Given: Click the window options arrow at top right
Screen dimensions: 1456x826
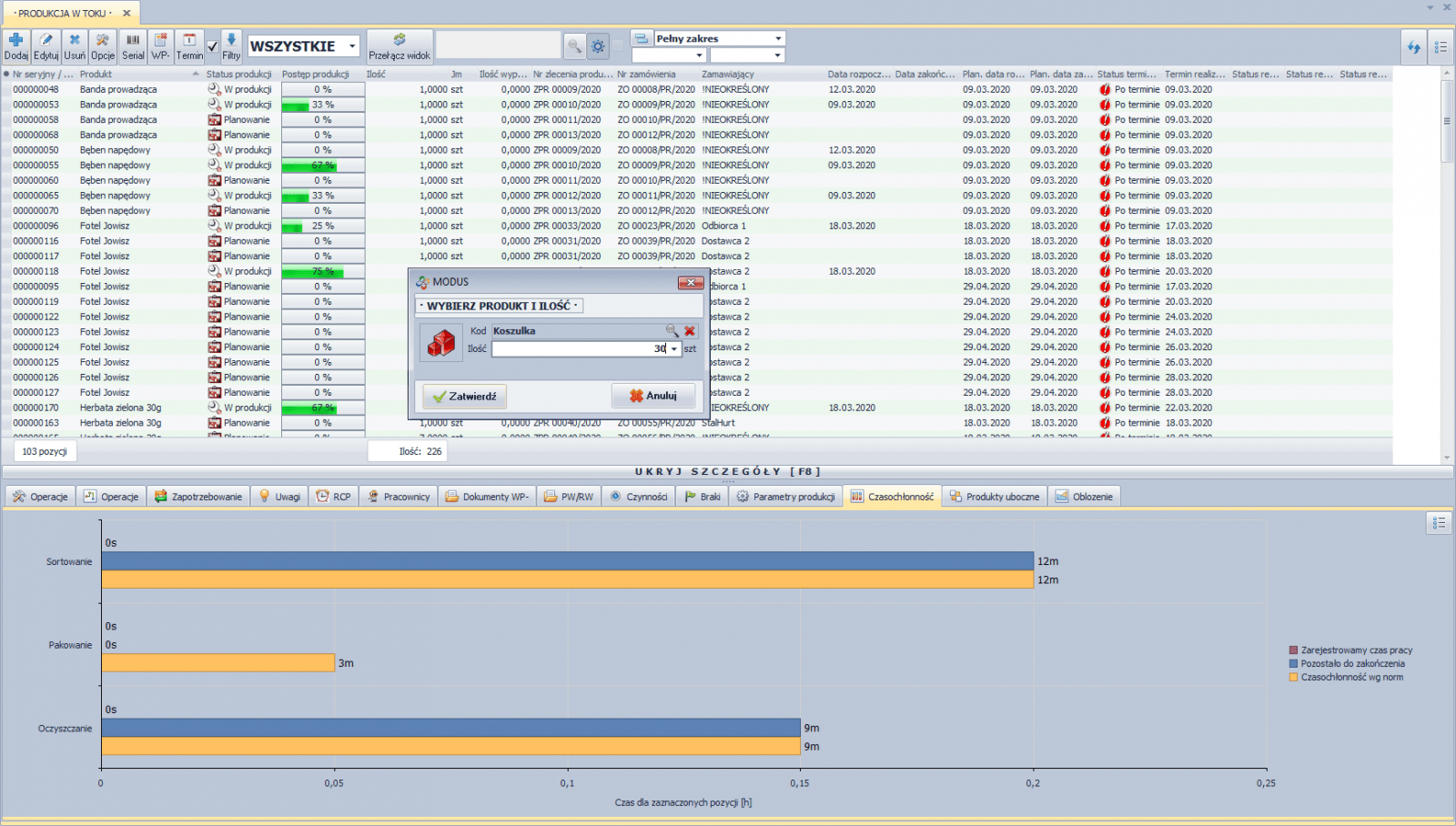Looking at the screenshot, I should point(1430,7).
